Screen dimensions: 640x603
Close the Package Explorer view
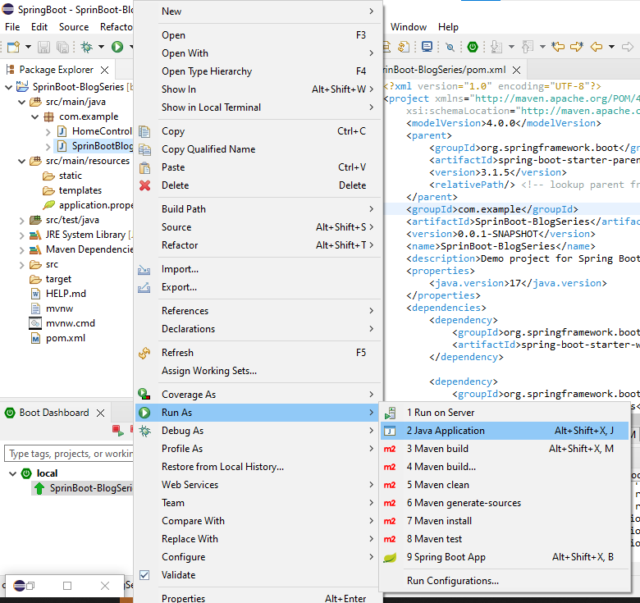point(105,70)
